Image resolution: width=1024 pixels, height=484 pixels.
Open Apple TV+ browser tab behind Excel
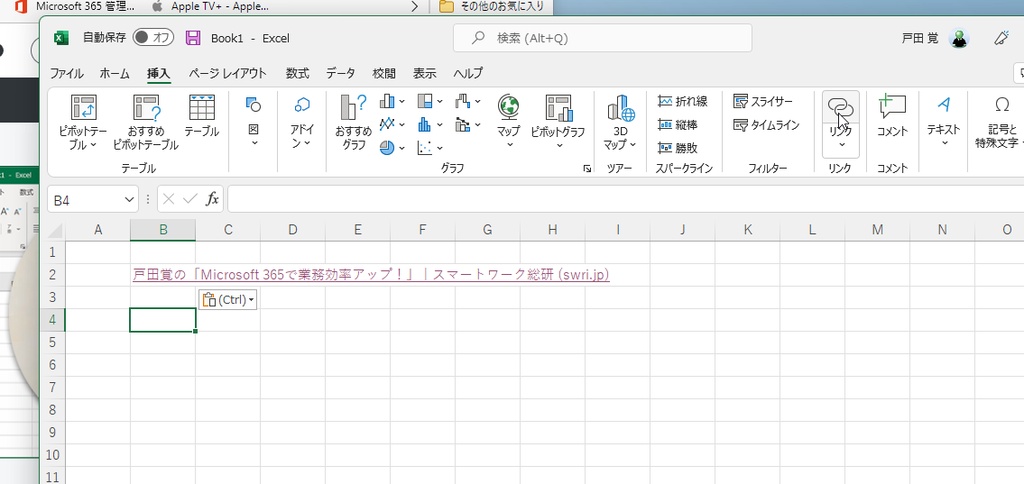coord(209,7)
